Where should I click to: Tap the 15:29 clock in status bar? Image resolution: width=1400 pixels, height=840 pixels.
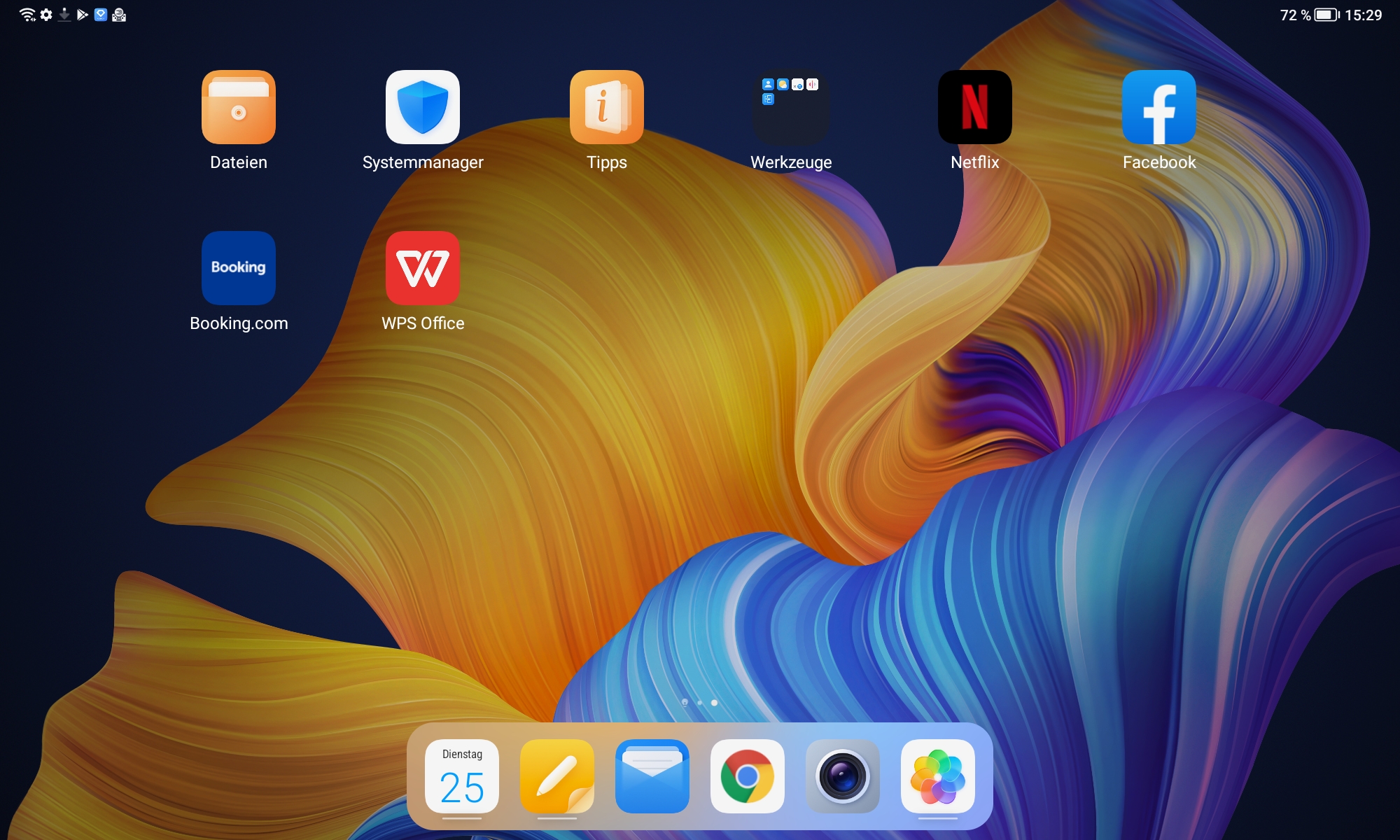coord(1364,15)
